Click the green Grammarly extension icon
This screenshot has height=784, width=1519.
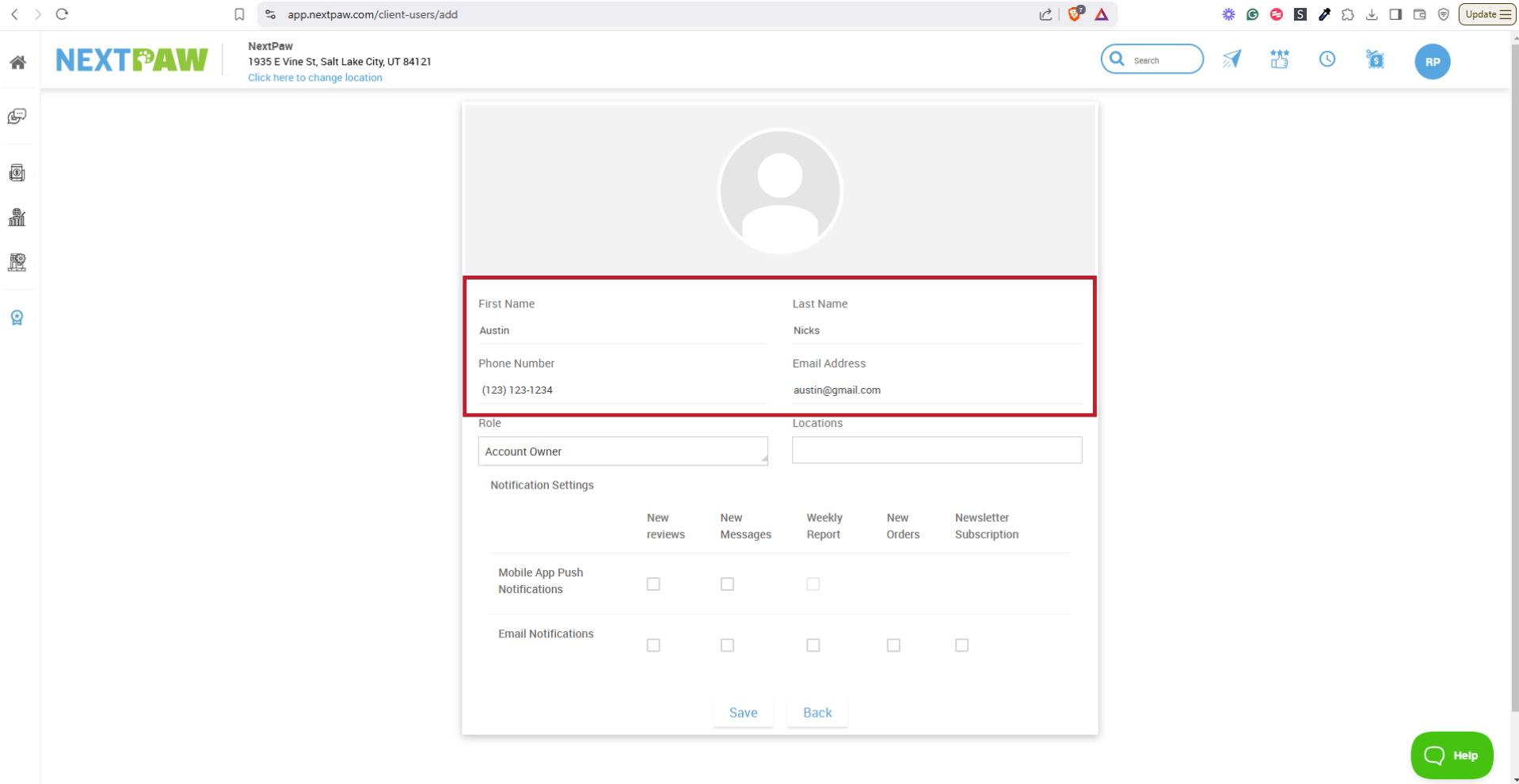tap(1252, 14)
